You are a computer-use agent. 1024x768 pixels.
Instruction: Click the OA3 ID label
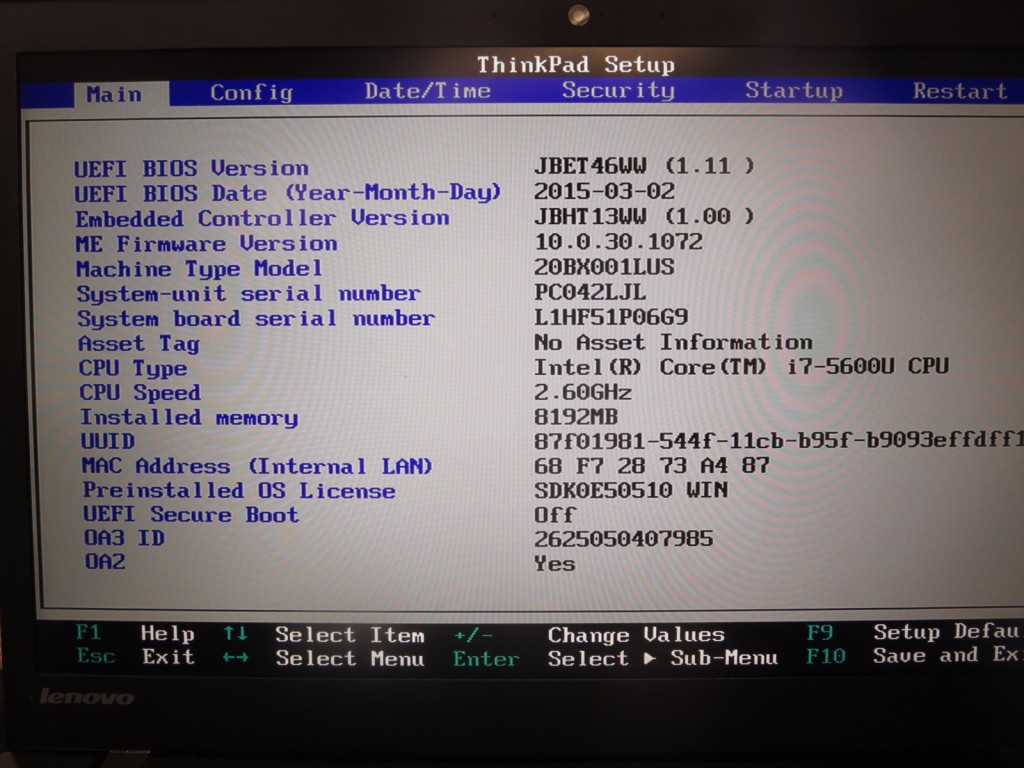tap(124, 538)
